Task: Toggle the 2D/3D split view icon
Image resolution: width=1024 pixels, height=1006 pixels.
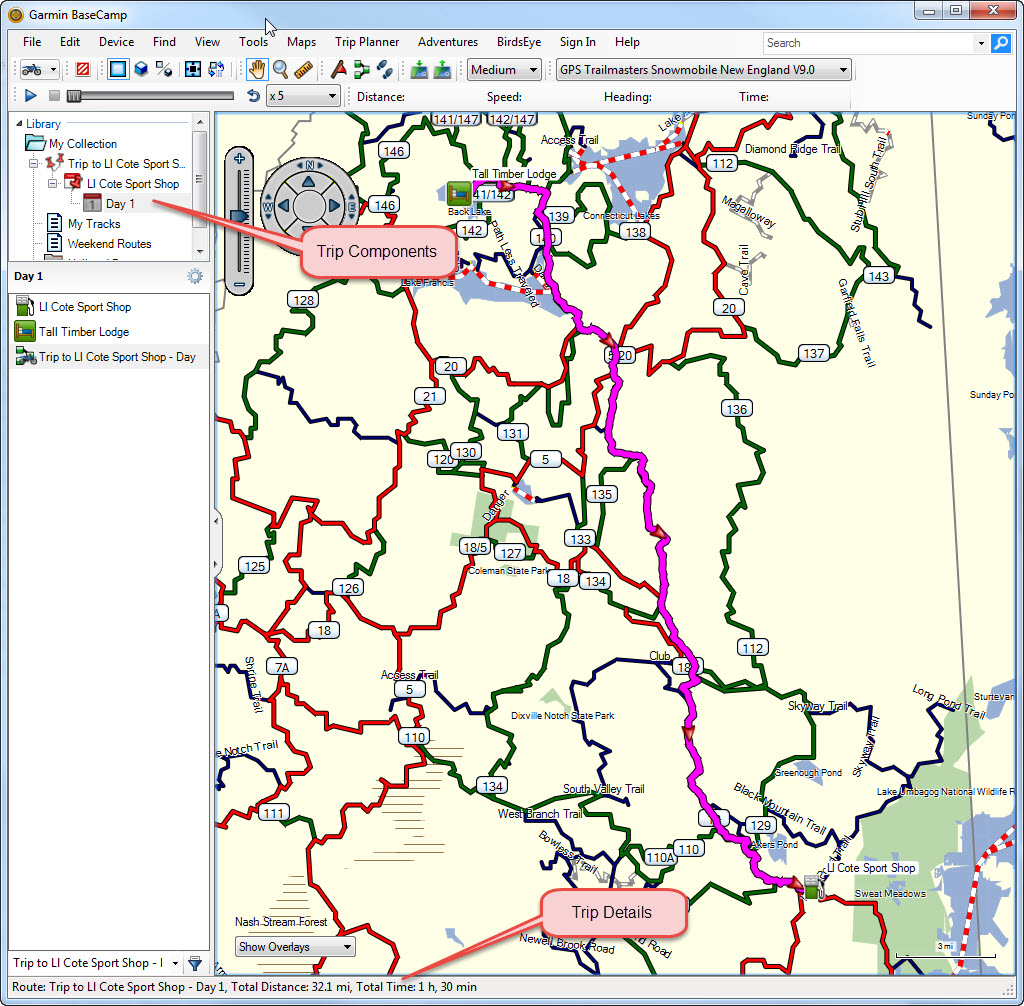Action: point(164,69)
